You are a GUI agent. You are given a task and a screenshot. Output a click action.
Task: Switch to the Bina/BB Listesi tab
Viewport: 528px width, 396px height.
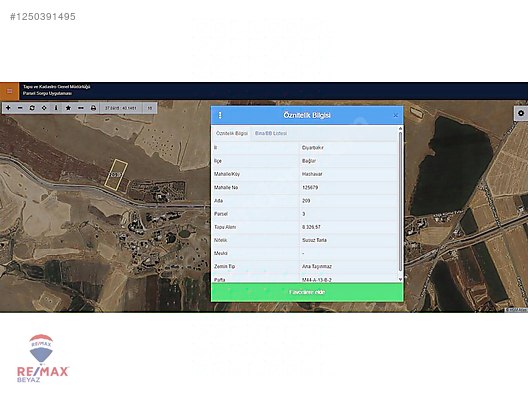(x=271, y=133)
